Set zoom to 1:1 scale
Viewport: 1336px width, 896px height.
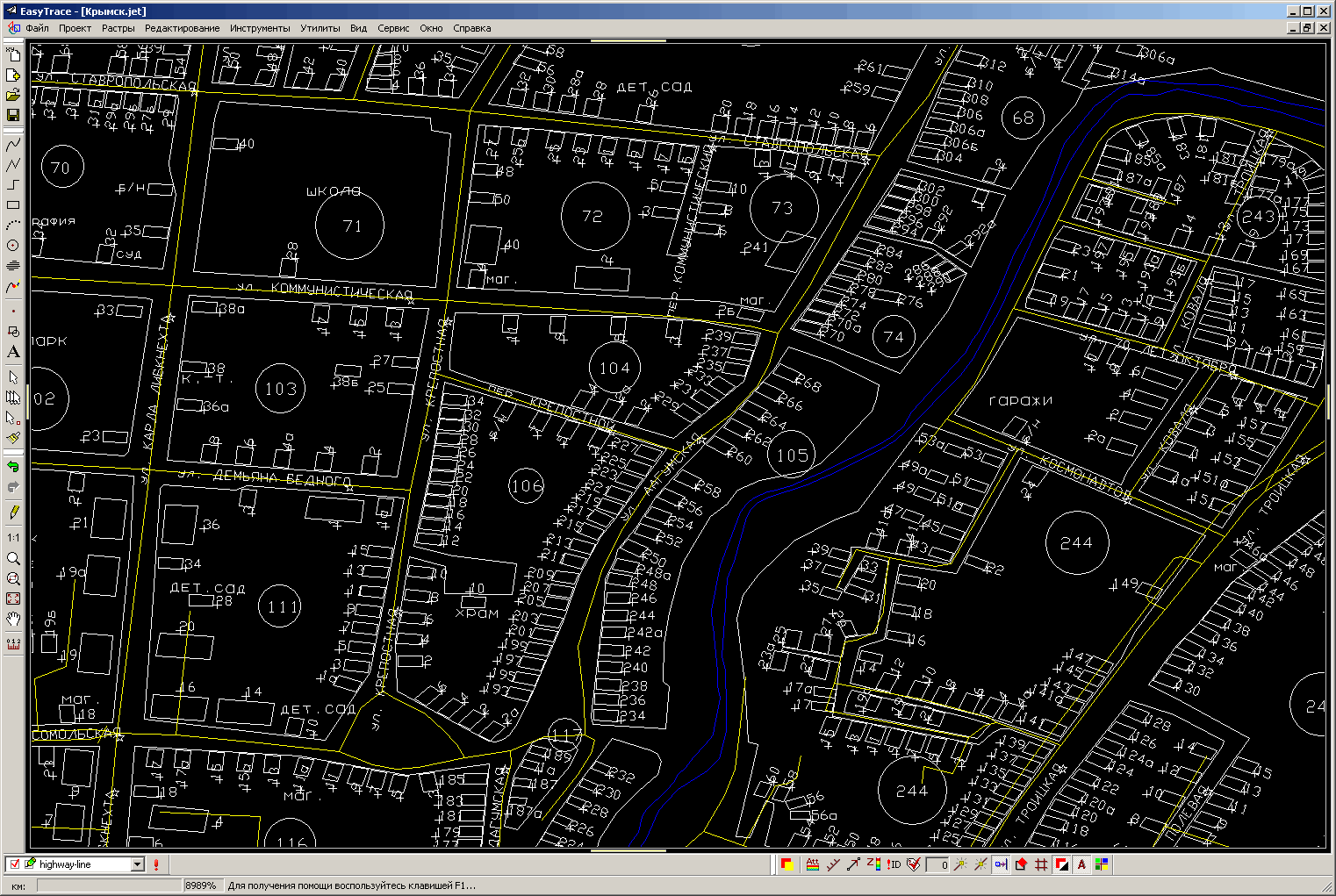pyautogui.click(x=13, y=537)
